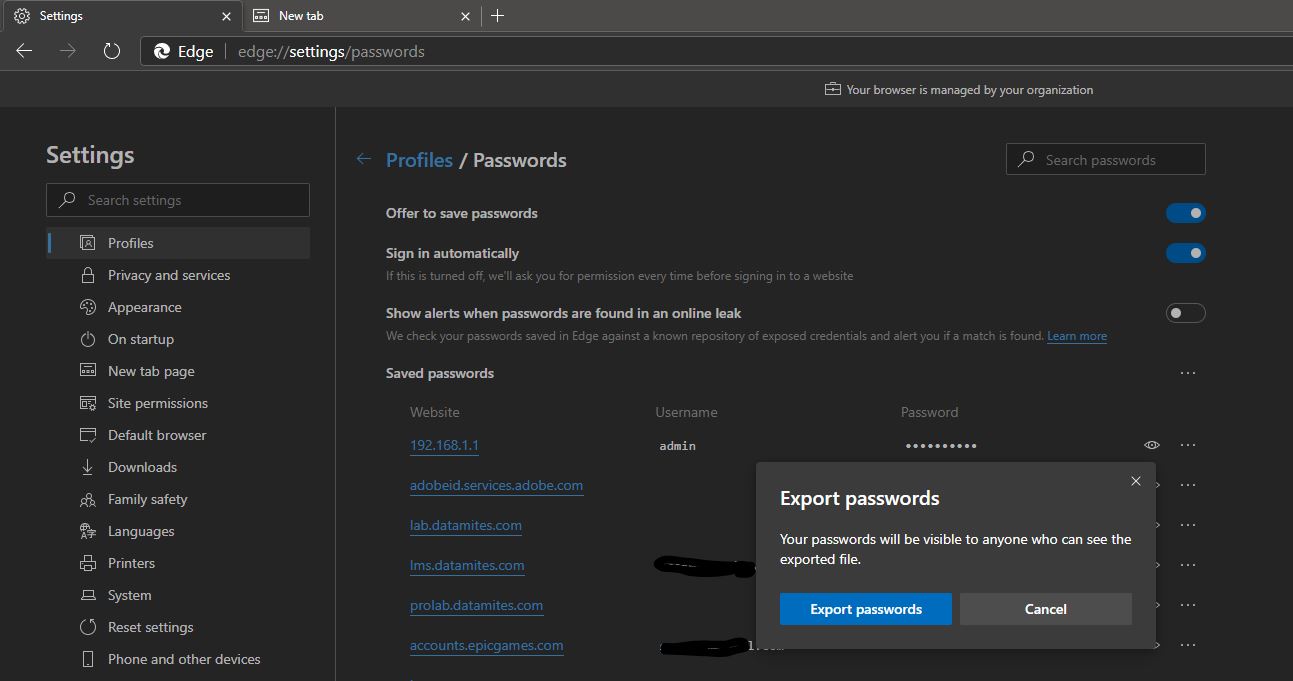Screen dimensions: 1293x681
Task: Click the Export passwords button
Action: 865,608
